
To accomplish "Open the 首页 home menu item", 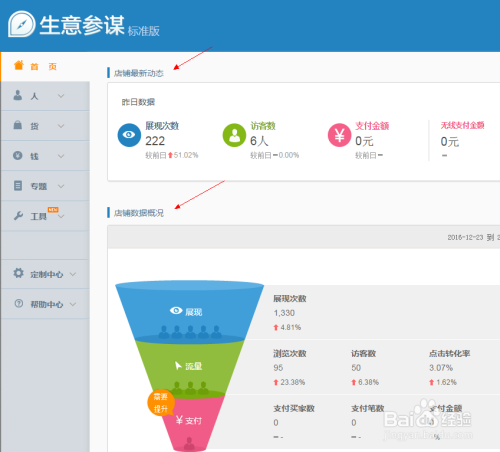I will coord(45,66).
